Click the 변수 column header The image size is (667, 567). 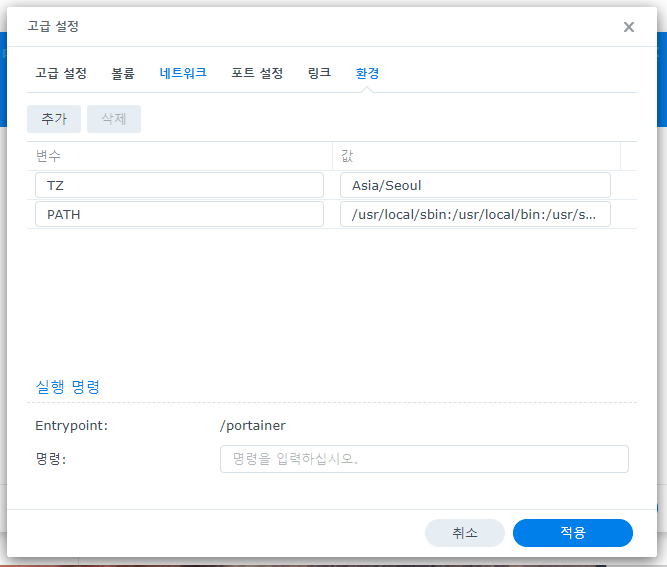coord(179,156)
